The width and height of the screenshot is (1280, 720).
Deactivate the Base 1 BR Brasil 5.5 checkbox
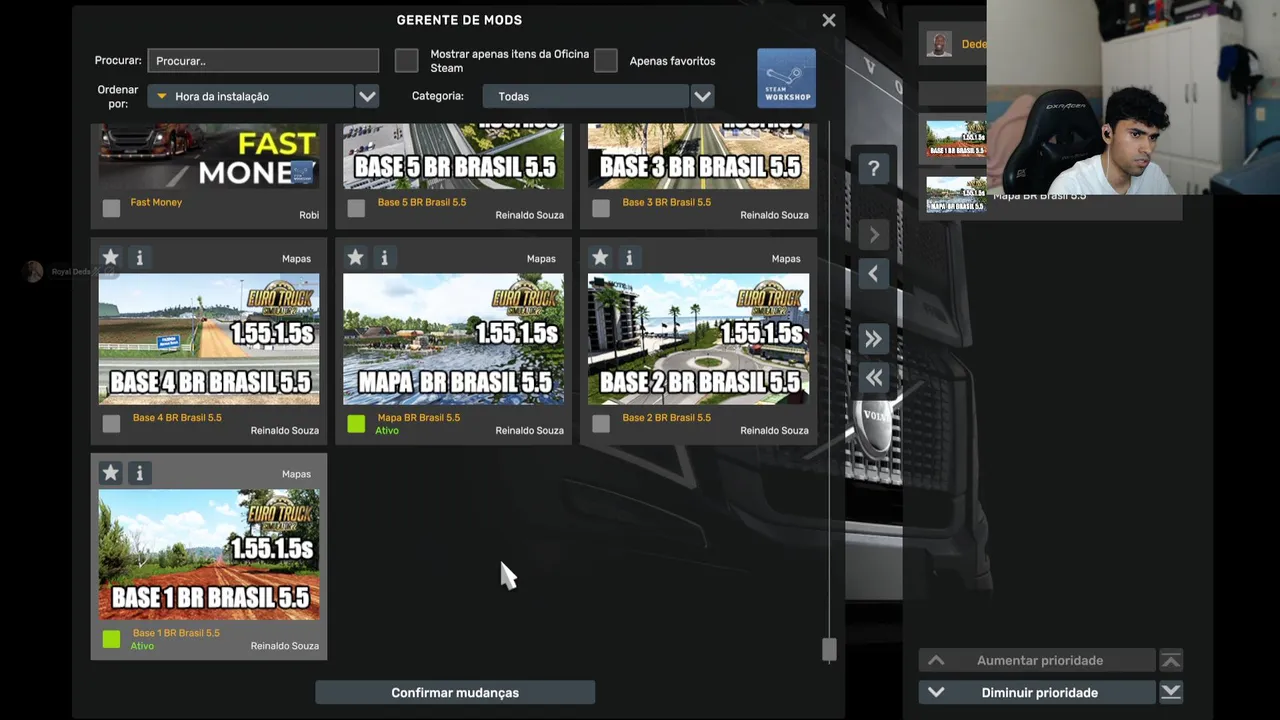click(x=111, y=639)
